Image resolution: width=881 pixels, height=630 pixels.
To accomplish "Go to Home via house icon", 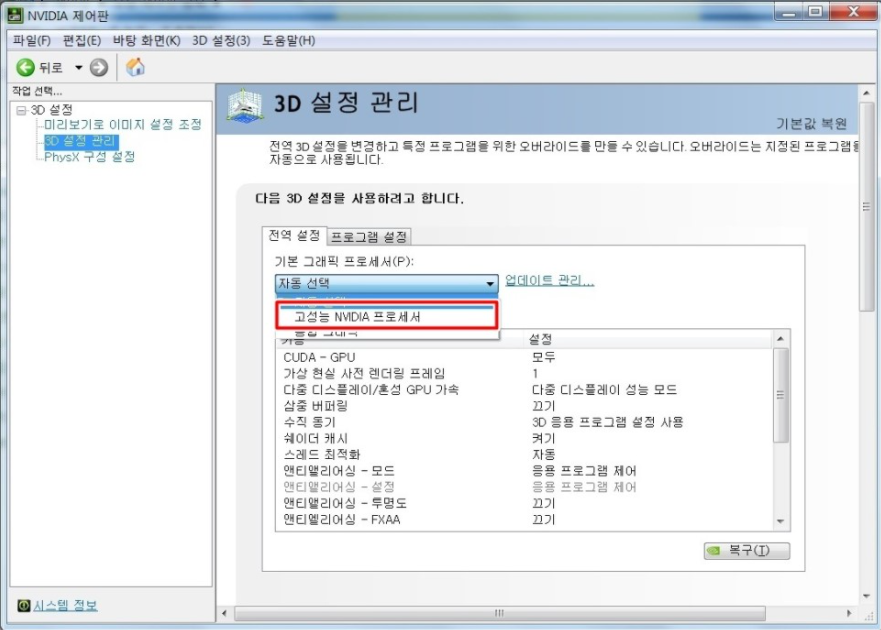I will [x=135, y=67].
